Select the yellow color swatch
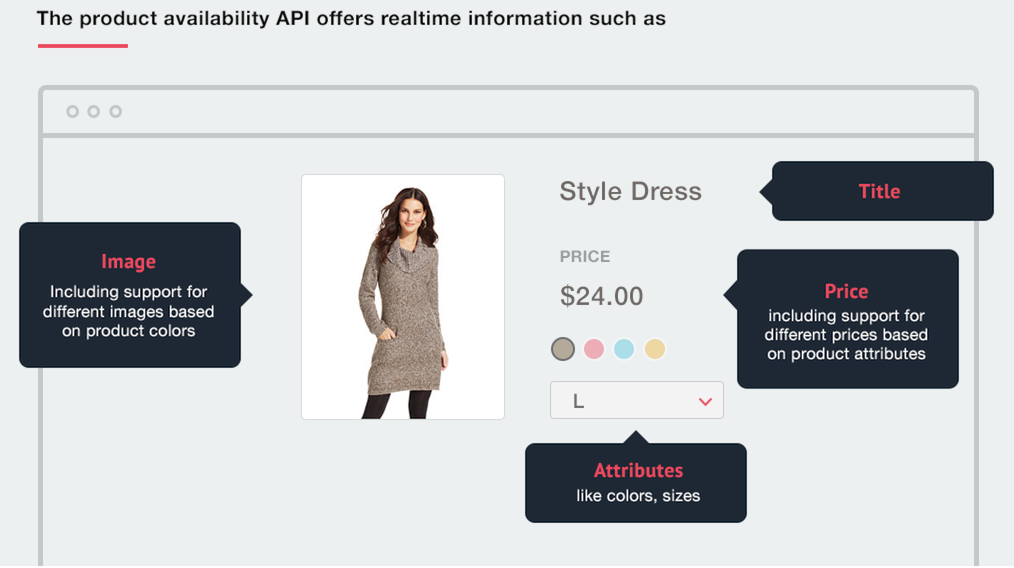The image size is (1014, 568). [655, 349]
